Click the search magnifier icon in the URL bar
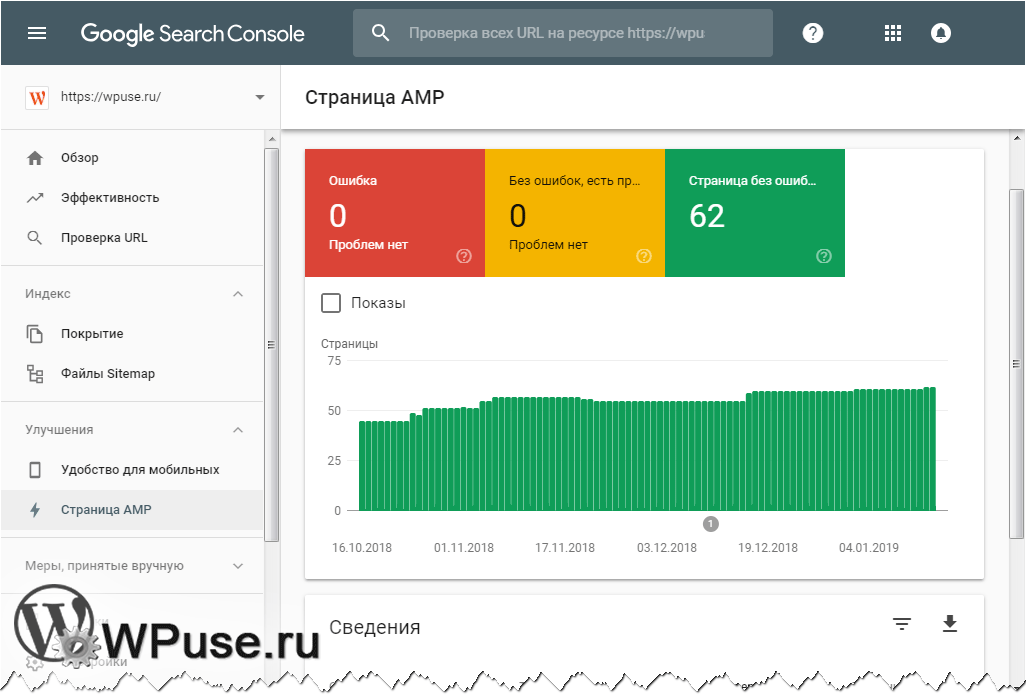The image size is (1026, 695). [380, 33]
